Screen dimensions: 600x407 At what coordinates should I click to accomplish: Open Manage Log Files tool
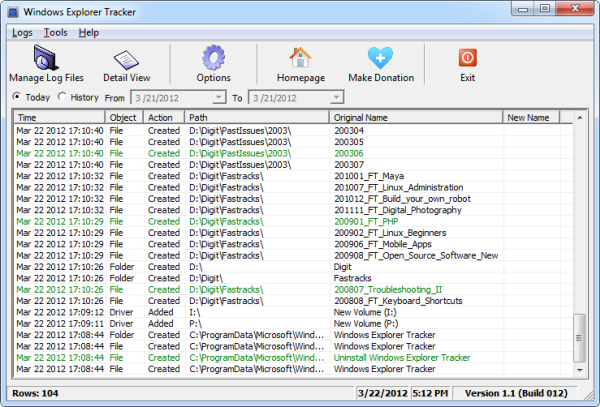46,63
